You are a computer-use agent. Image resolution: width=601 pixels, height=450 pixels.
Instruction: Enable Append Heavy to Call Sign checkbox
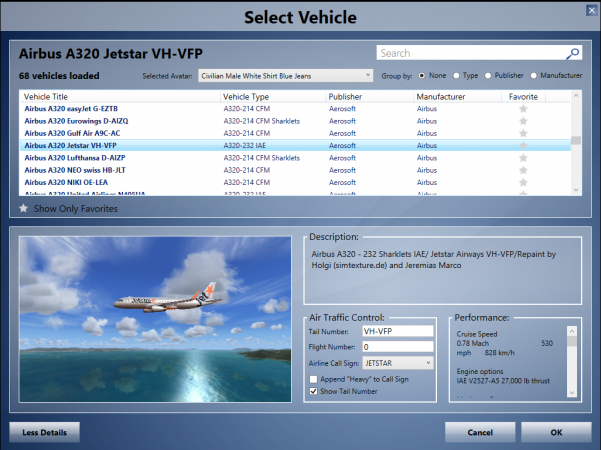tap(313, 380)
